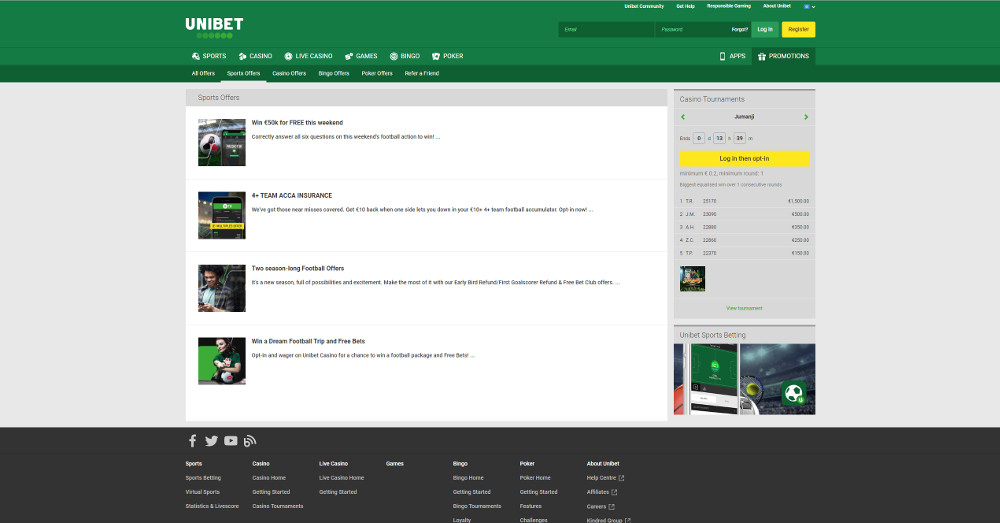
Task: Open footer Affiliates link
Action: pyautogui.click(x=602, y=492)
